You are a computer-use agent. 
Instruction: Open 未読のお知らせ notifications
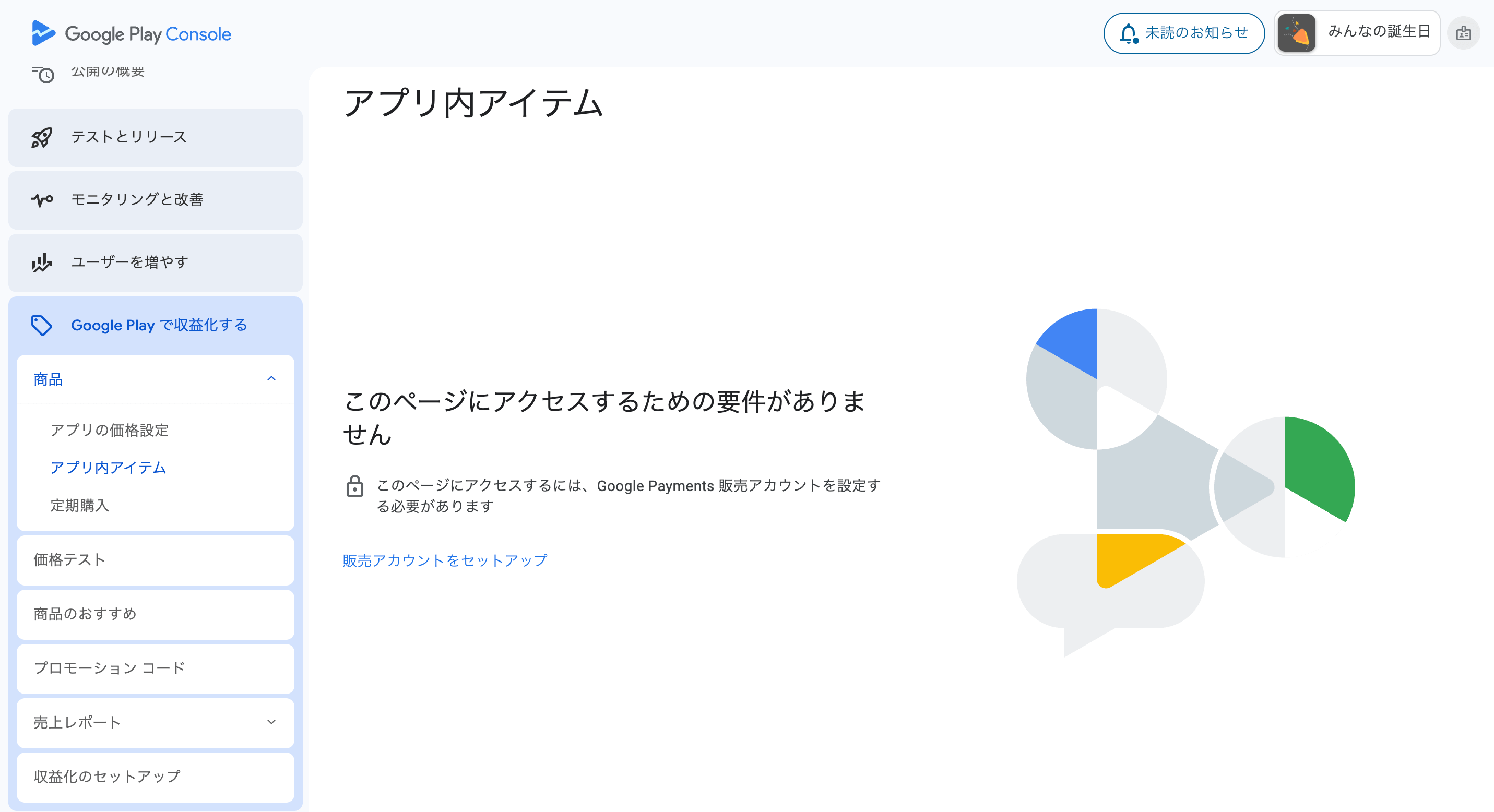point(1184,33)
